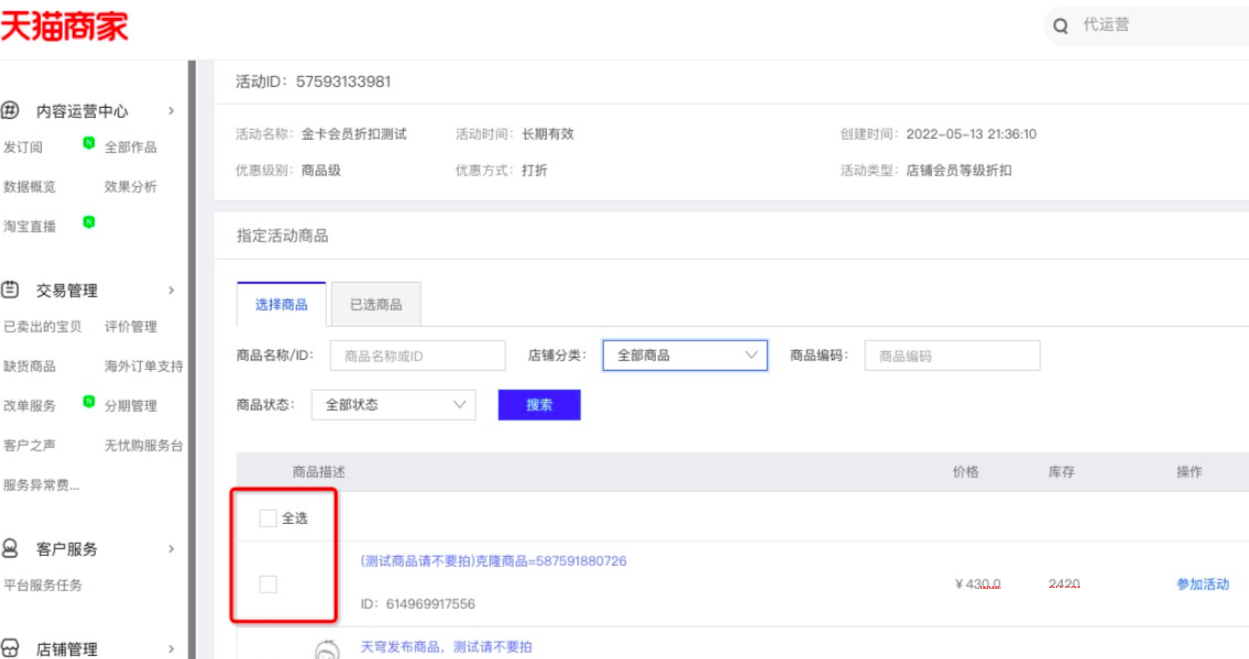Switch to the 已选商品 tab

[376, 305]
